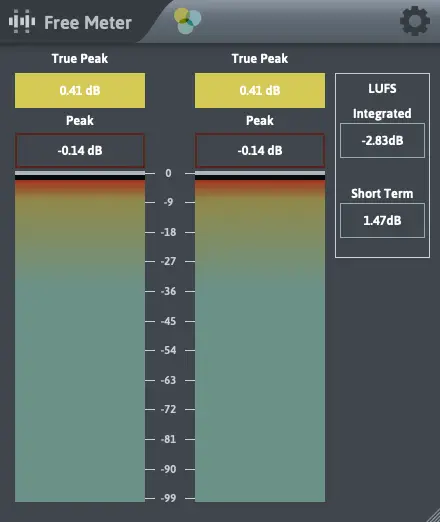Reset the left True Peak 0.41 dB readout
440x522 pixels.
[x=80, y=90]
